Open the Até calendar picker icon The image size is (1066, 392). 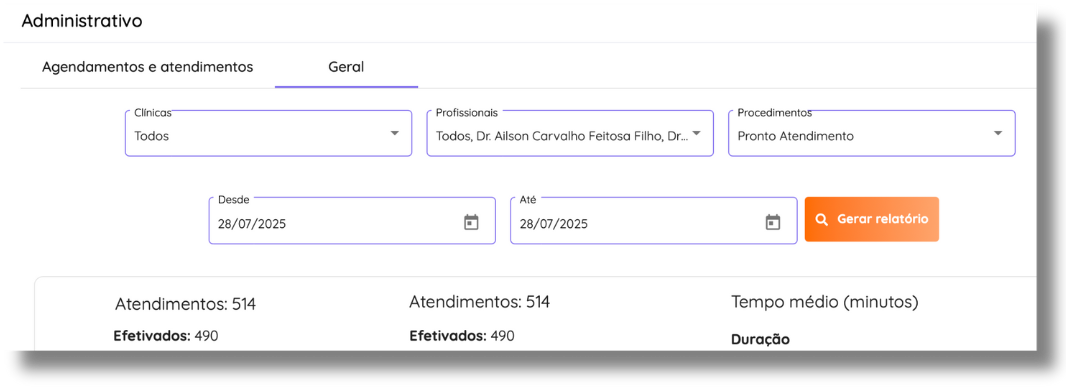click(x=773, y=222)
